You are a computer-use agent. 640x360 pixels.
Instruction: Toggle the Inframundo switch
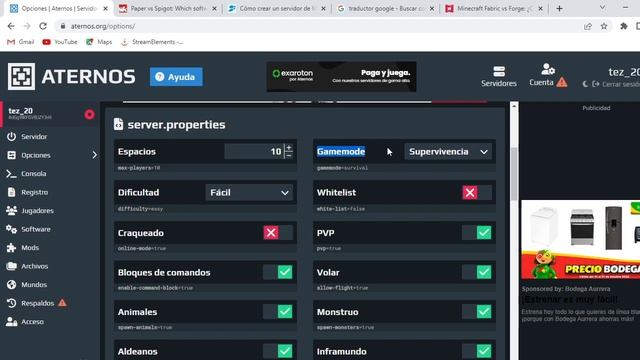(477, 351)
